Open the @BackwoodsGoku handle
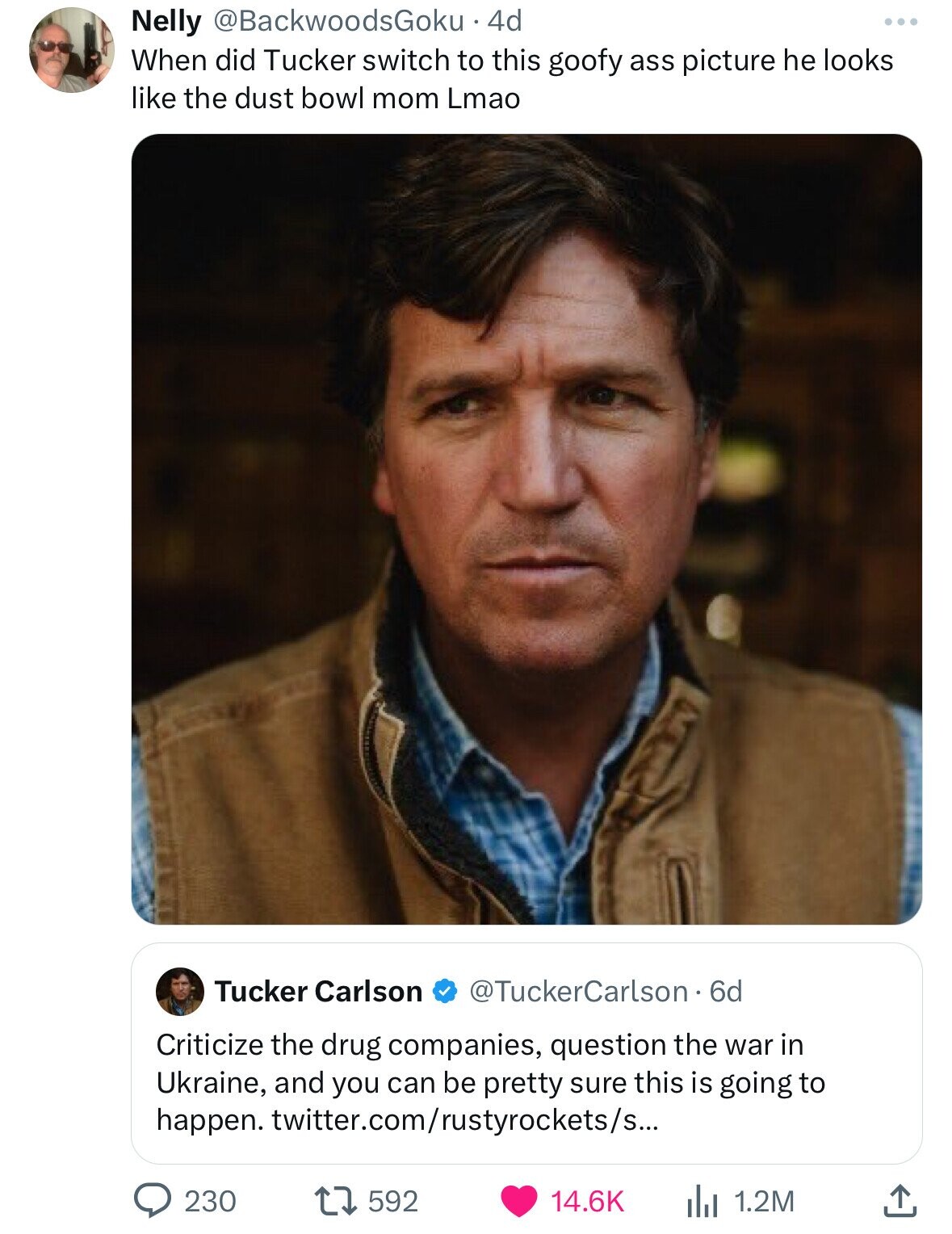 click(338, 21)
